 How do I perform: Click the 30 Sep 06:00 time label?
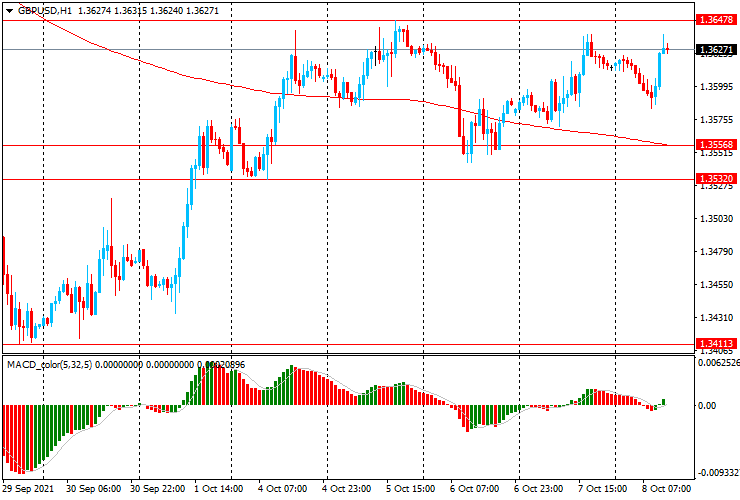point(93,488)
